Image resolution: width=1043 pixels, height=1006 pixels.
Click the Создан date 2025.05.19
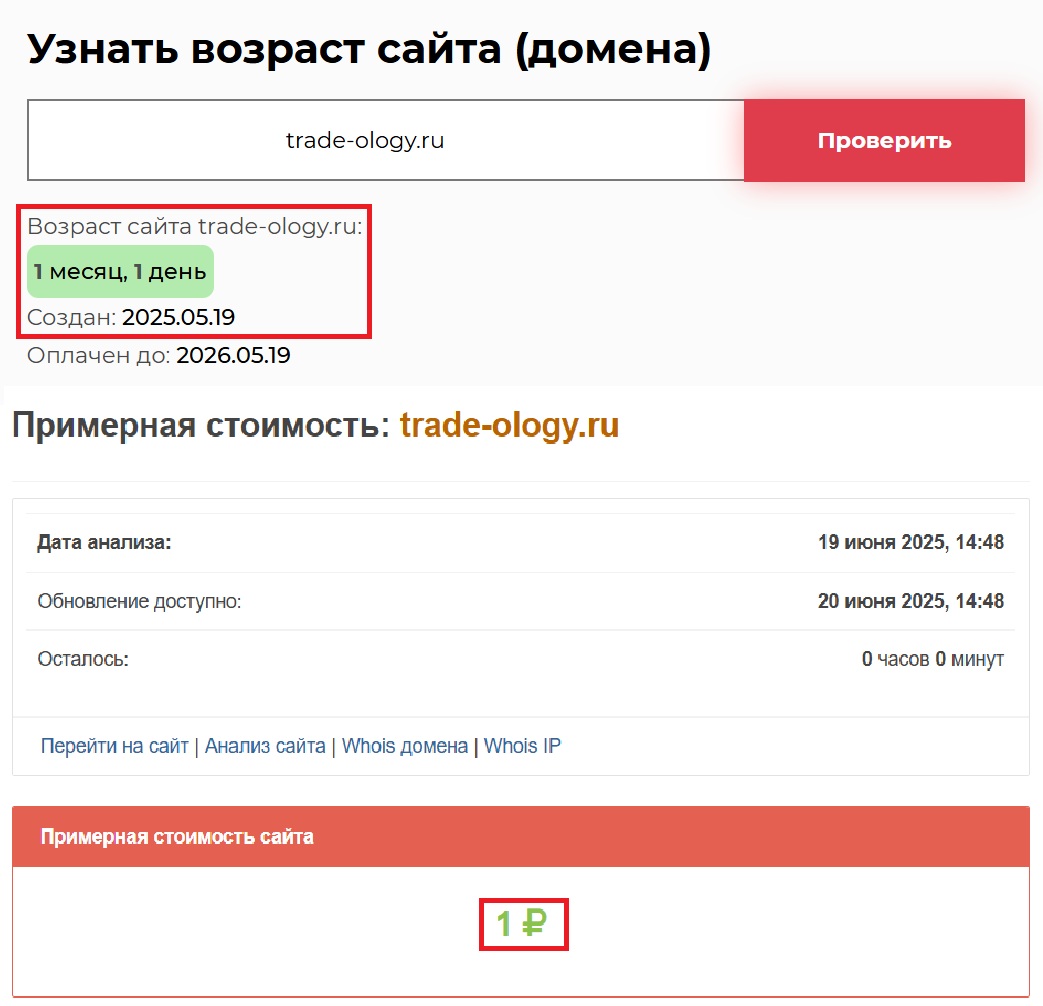[178, 318]
